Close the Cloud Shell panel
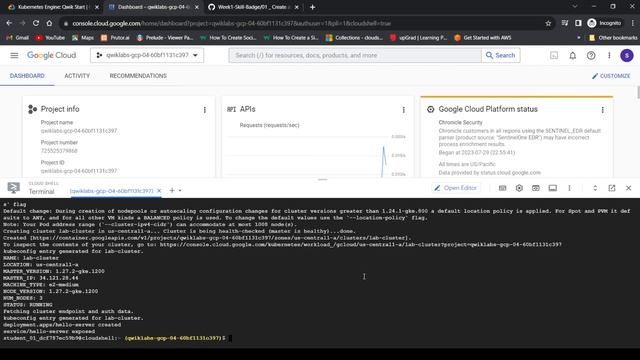 pyautogui.click(x=629, y=188)
